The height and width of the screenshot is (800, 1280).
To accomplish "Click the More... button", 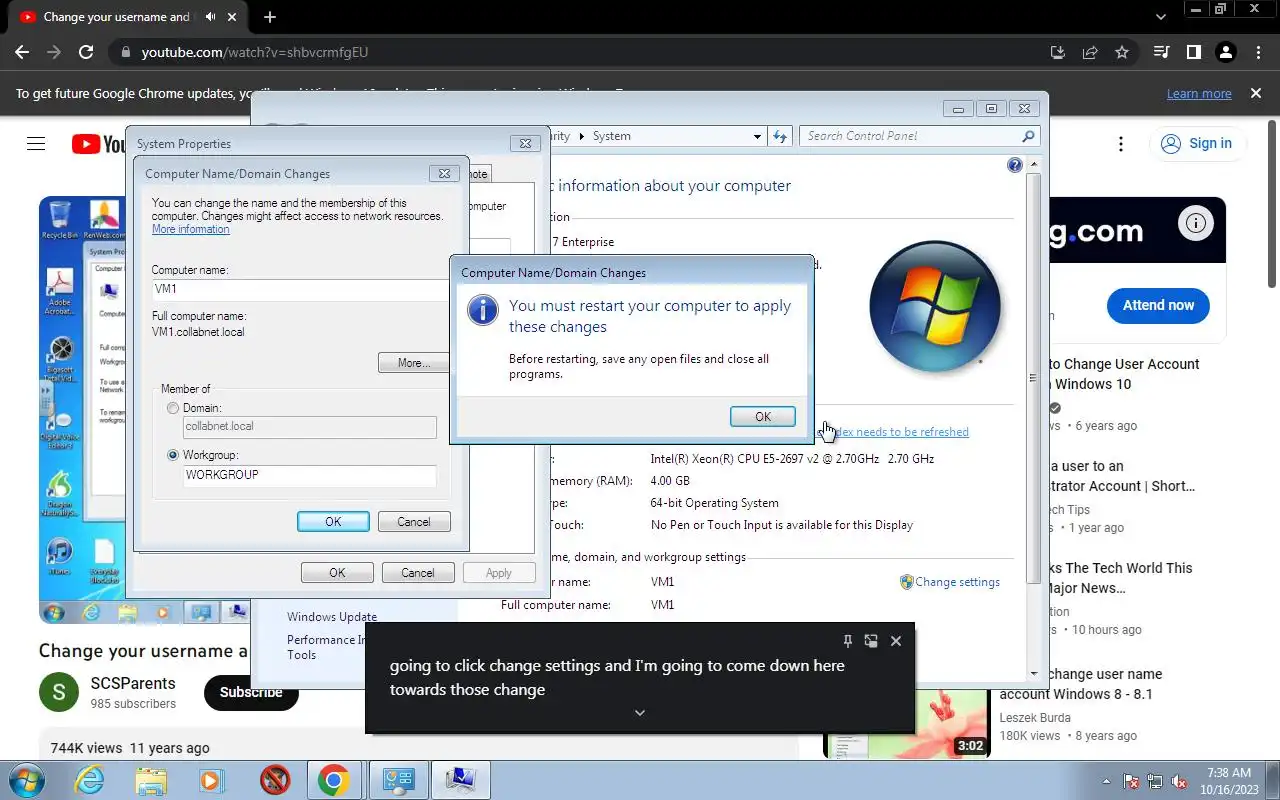I will [x=414, y=363].
